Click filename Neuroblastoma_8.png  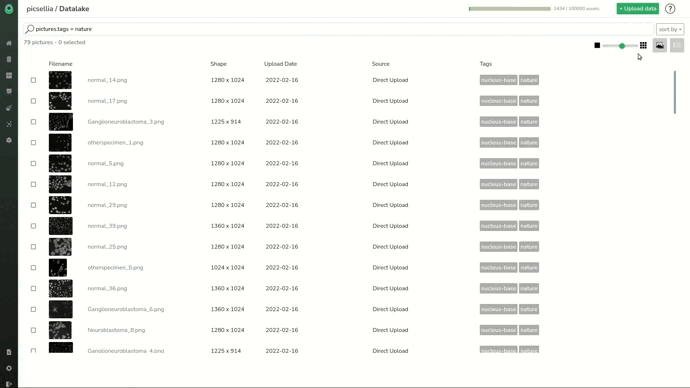116,330
